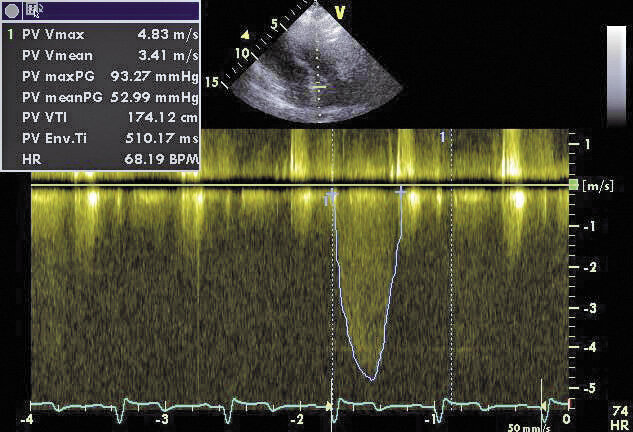Click the focus triangle marker beside depth scale
Viewport: 633px width, 432px height.
[245, 36]
